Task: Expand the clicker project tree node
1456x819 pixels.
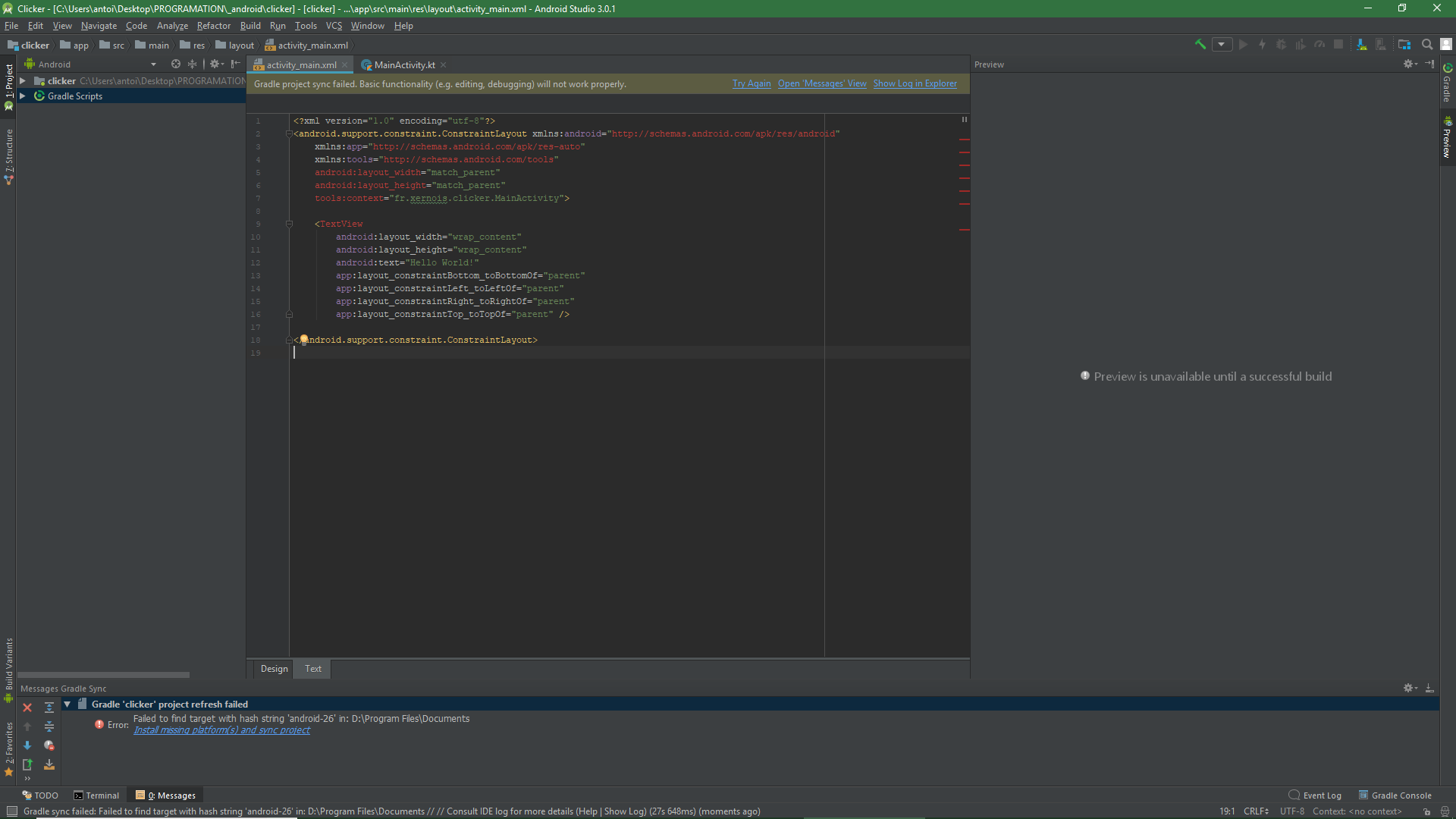Action: click(x=23, y=81)
